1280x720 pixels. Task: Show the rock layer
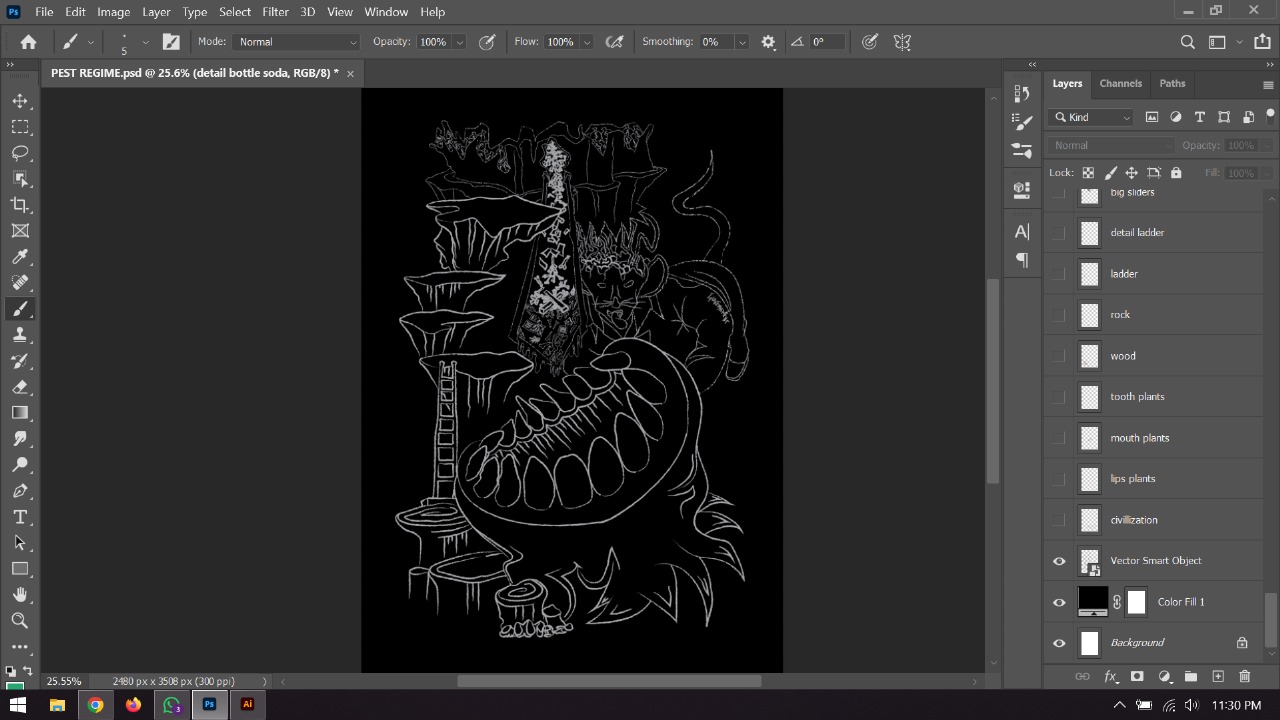point(1059,315)
